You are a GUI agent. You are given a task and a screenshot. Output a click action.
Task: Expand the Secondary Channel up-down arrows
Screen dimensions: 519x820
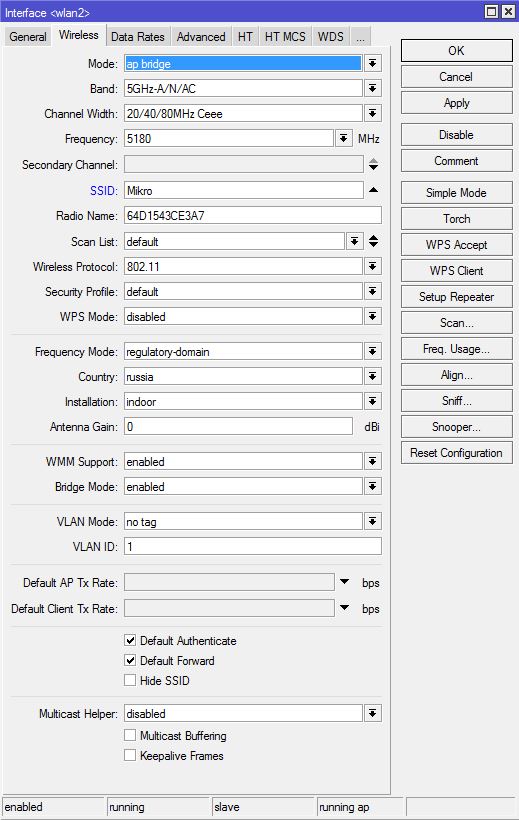[x=373, y=165]
